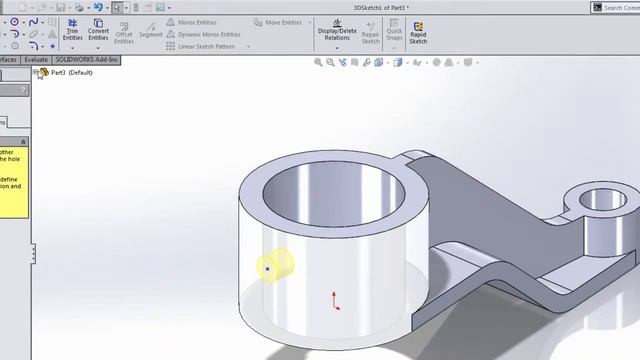
Task: Click the Segment tool
Action: pyautogui.click(x=151, y=31)
